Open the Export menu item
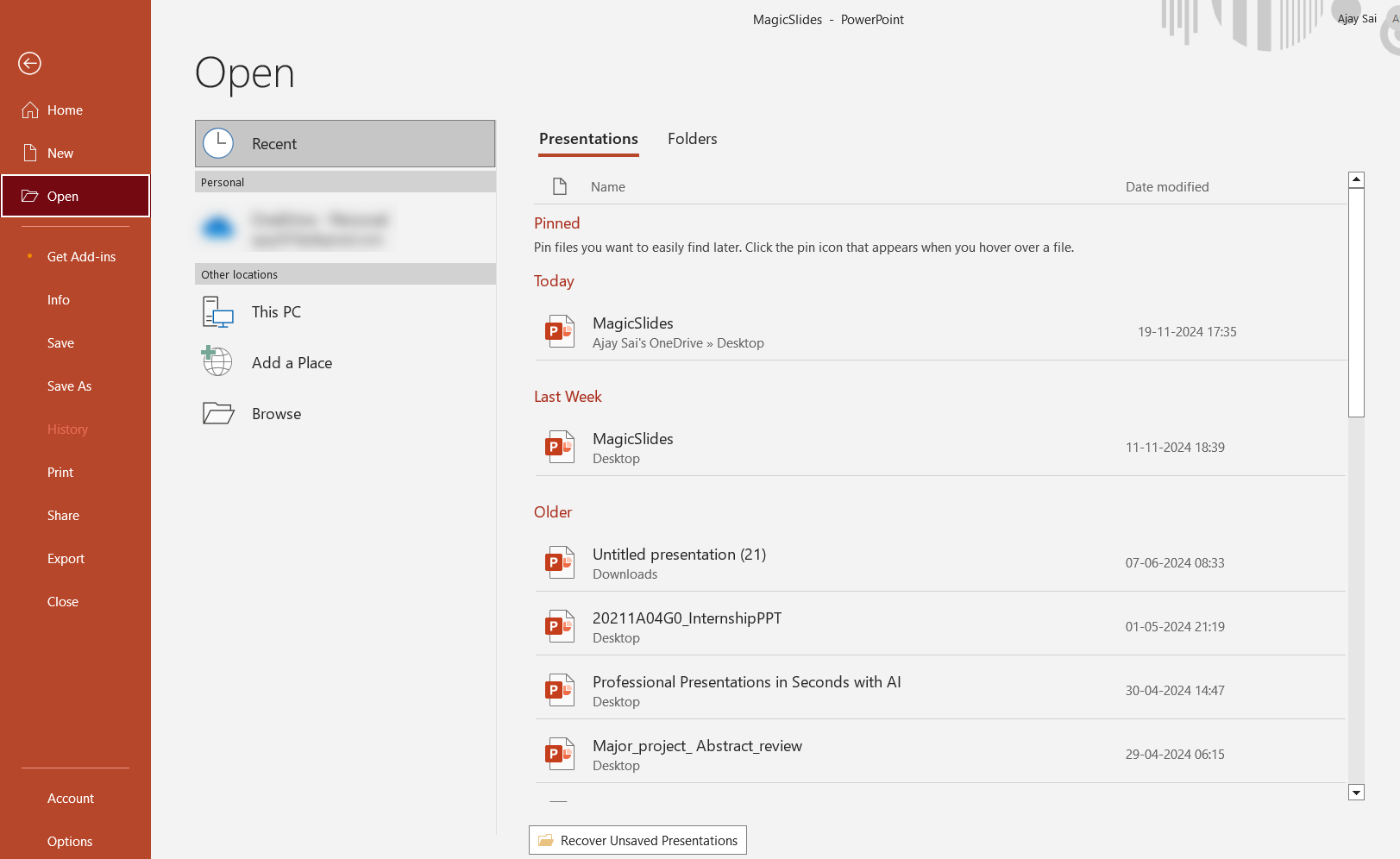The image size is (1400, 859). click(x=66, y=559)
